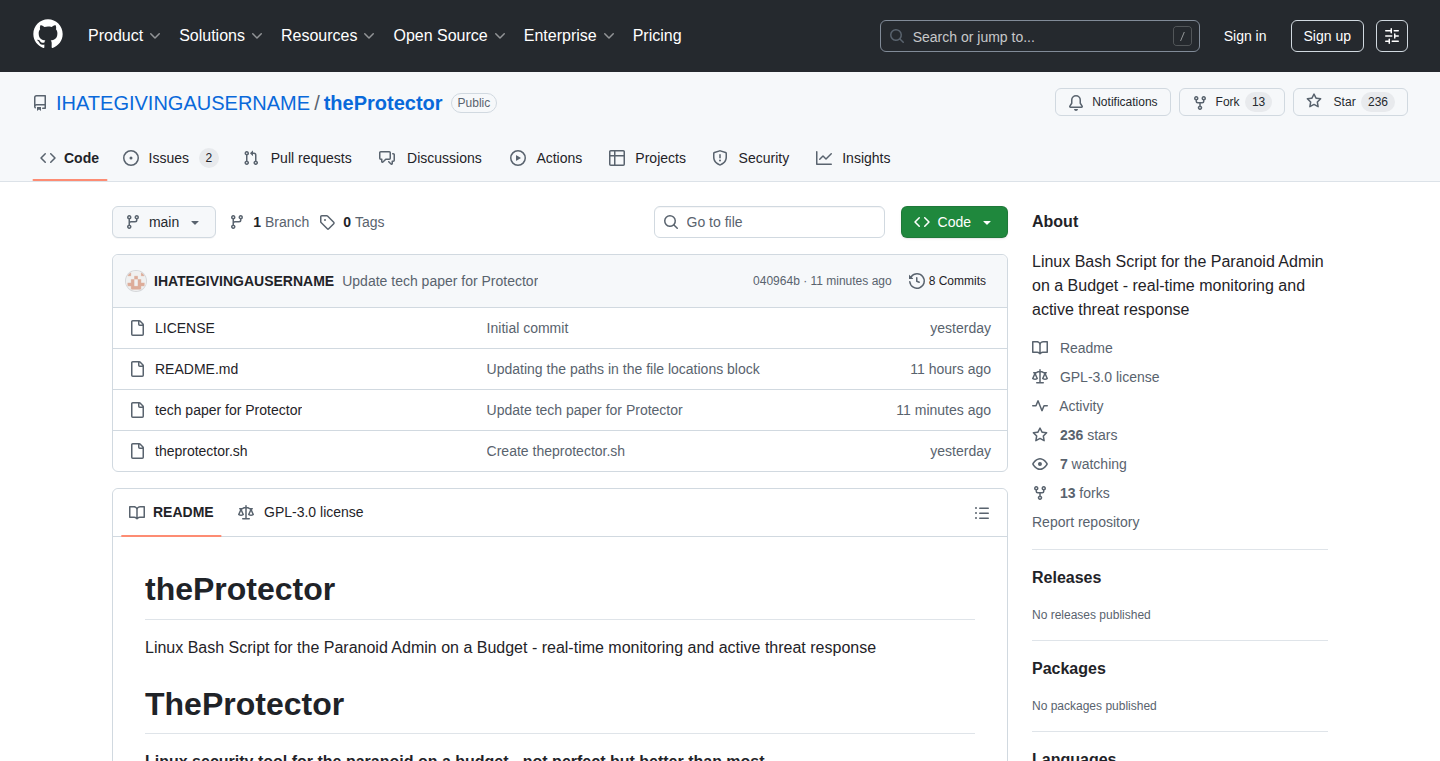View the 0 Tags list
1440x761 pixels.
[352, 222]
